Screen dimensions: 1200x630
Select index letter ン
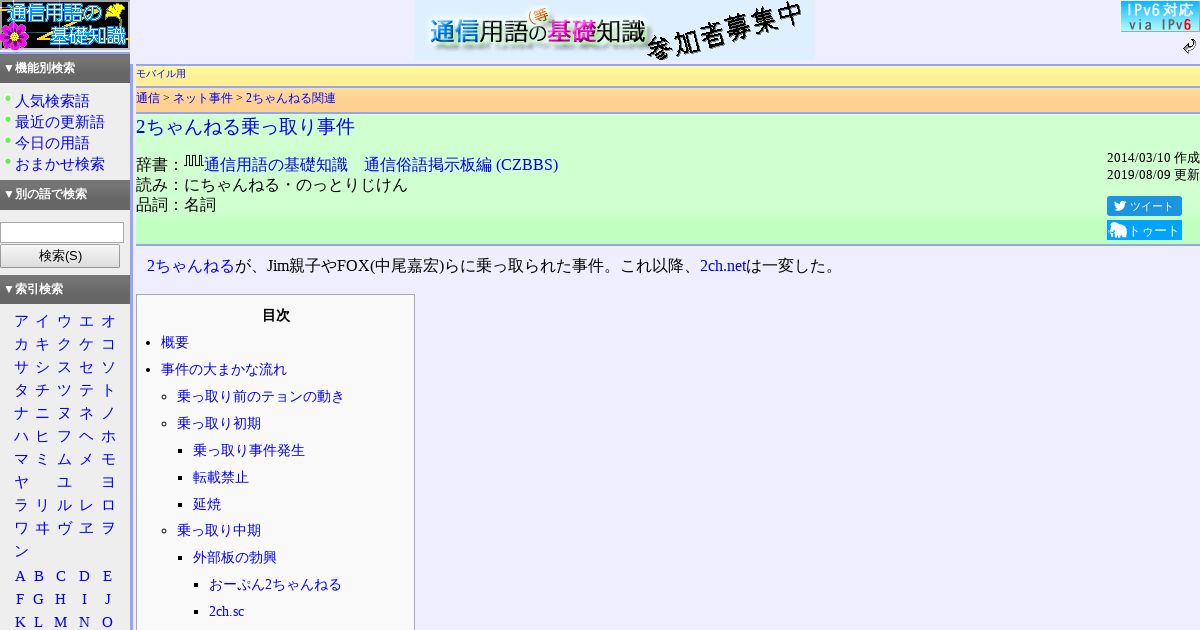pyautogui.click(x=21, y=551)
